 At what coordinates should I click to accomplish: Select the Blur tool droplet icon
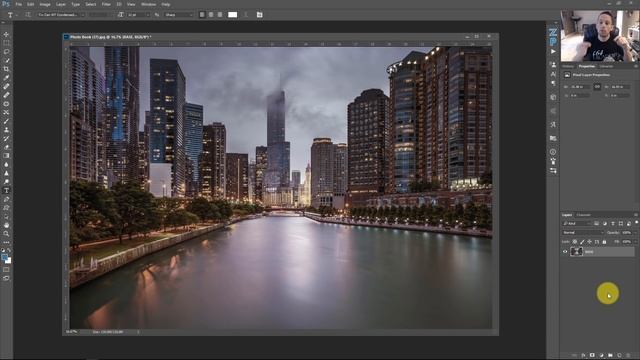pyautogui.click(x=6, y=164)
